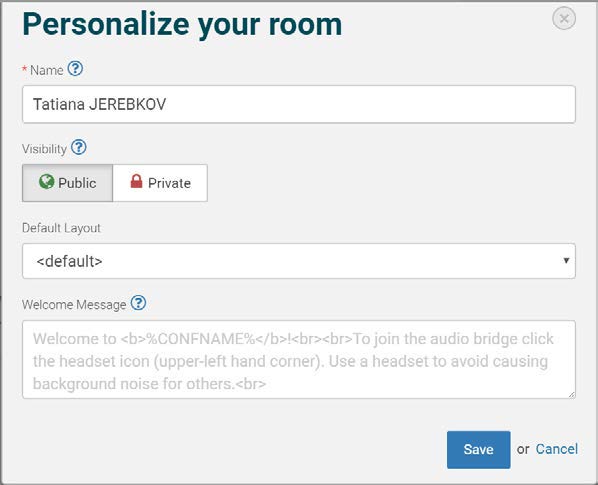Save the room settings

click(478, 450)
